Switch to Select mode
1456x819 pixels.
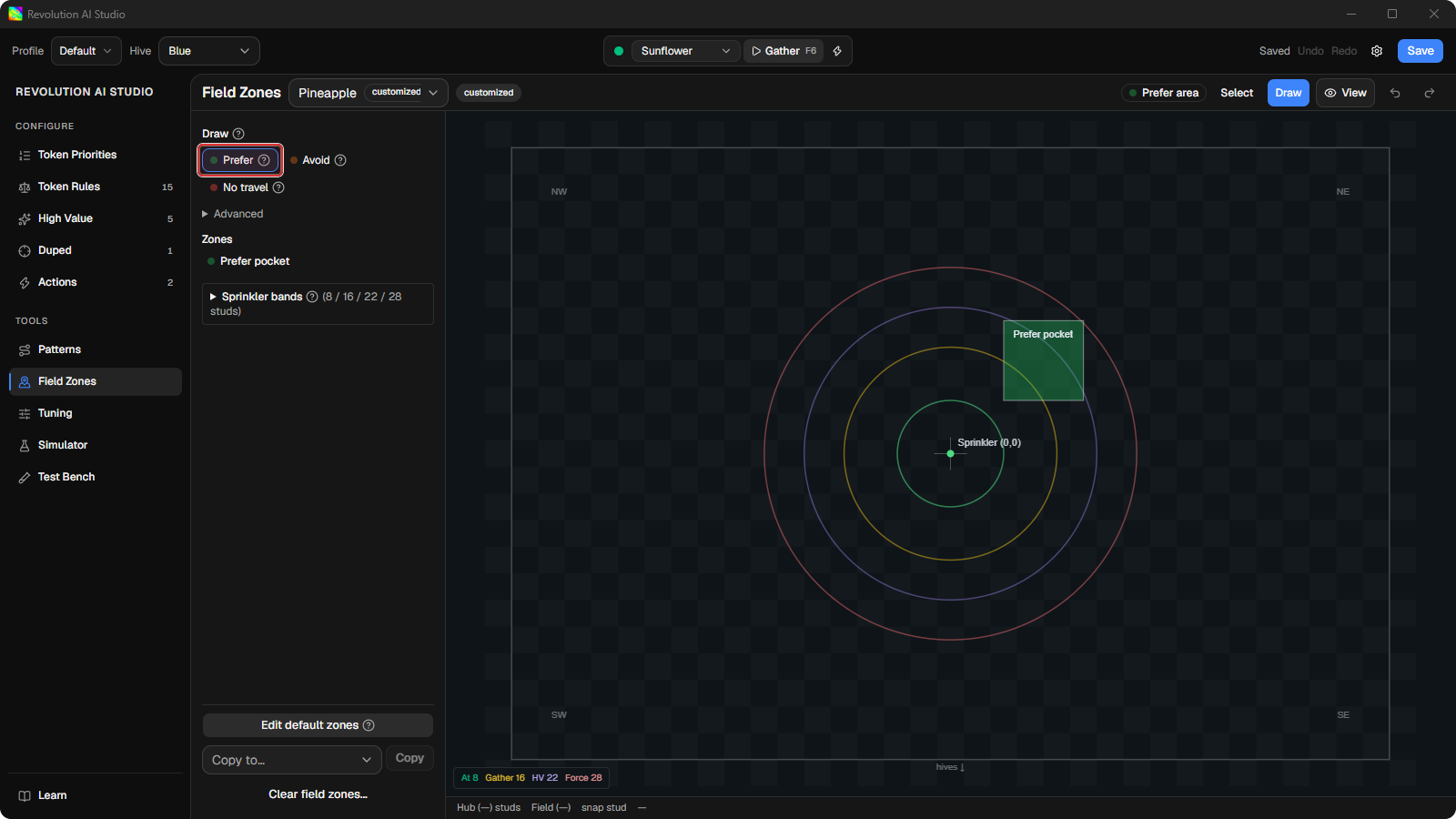(x=1237, y=93)
